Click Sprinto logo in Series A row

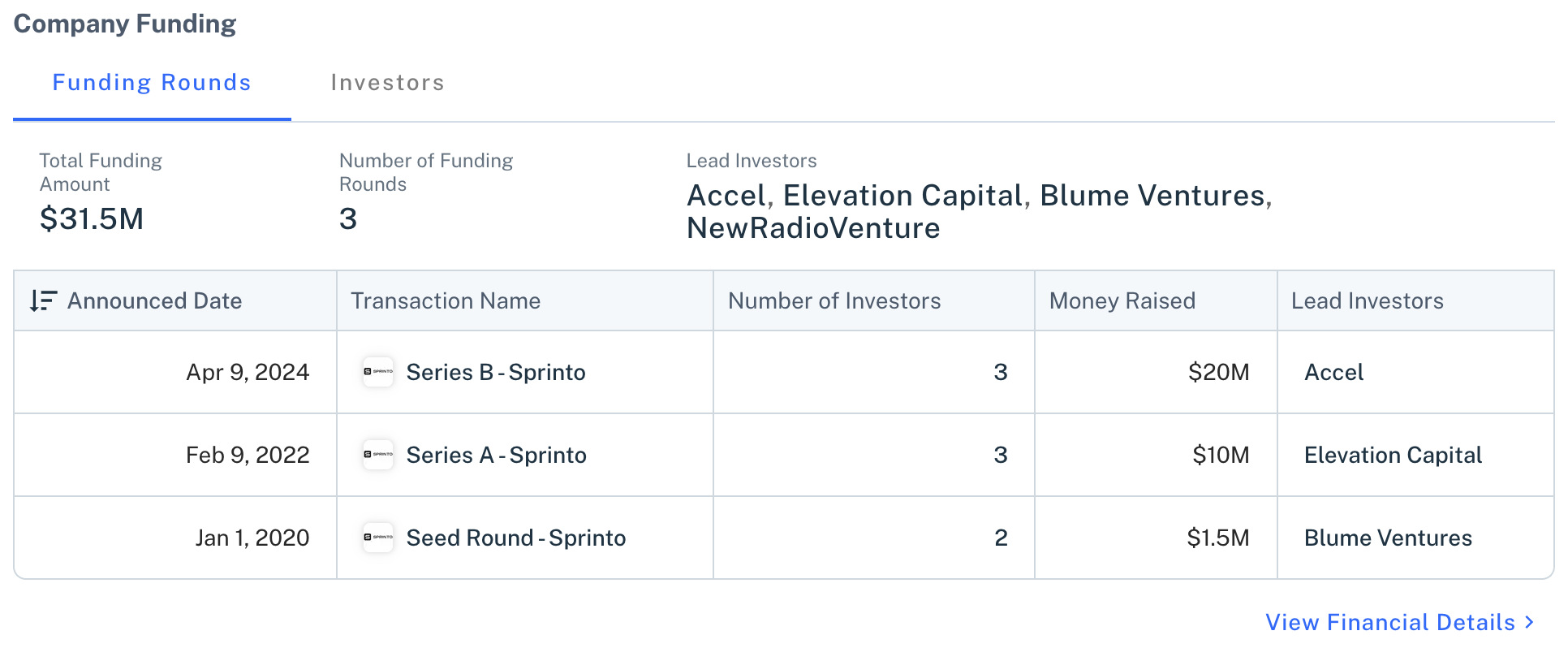tap(378, 455)
